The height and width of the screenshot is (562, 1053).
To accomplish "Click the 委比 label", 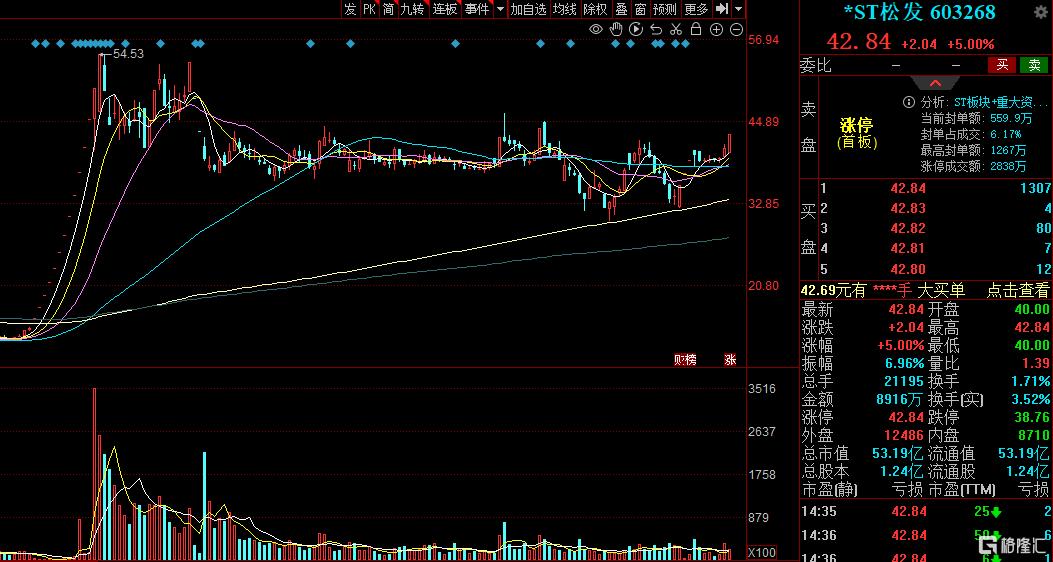I will click(x=816, y=65).
